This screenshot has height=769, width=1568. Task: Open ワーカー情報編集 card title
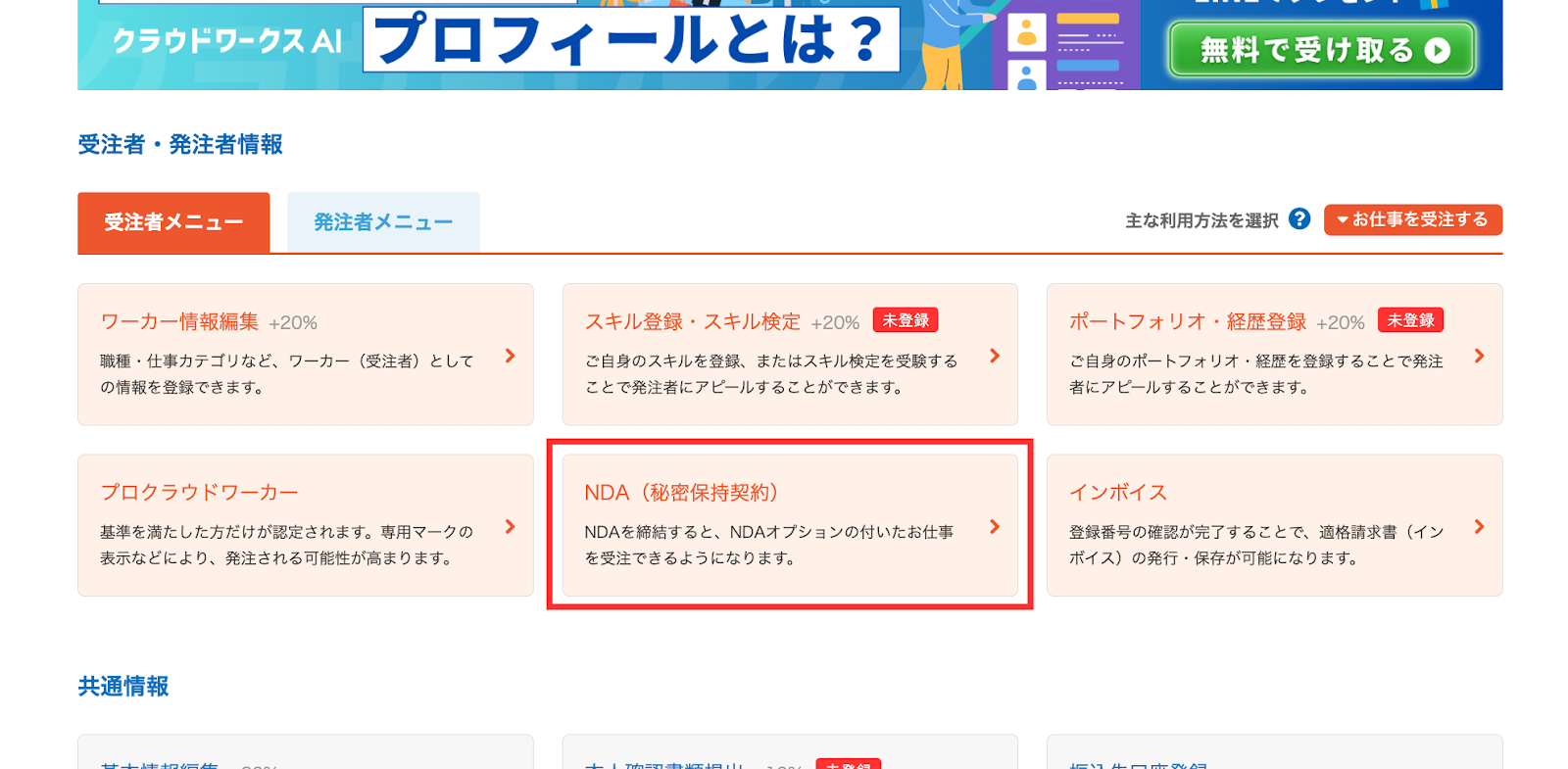coord(179,321)
